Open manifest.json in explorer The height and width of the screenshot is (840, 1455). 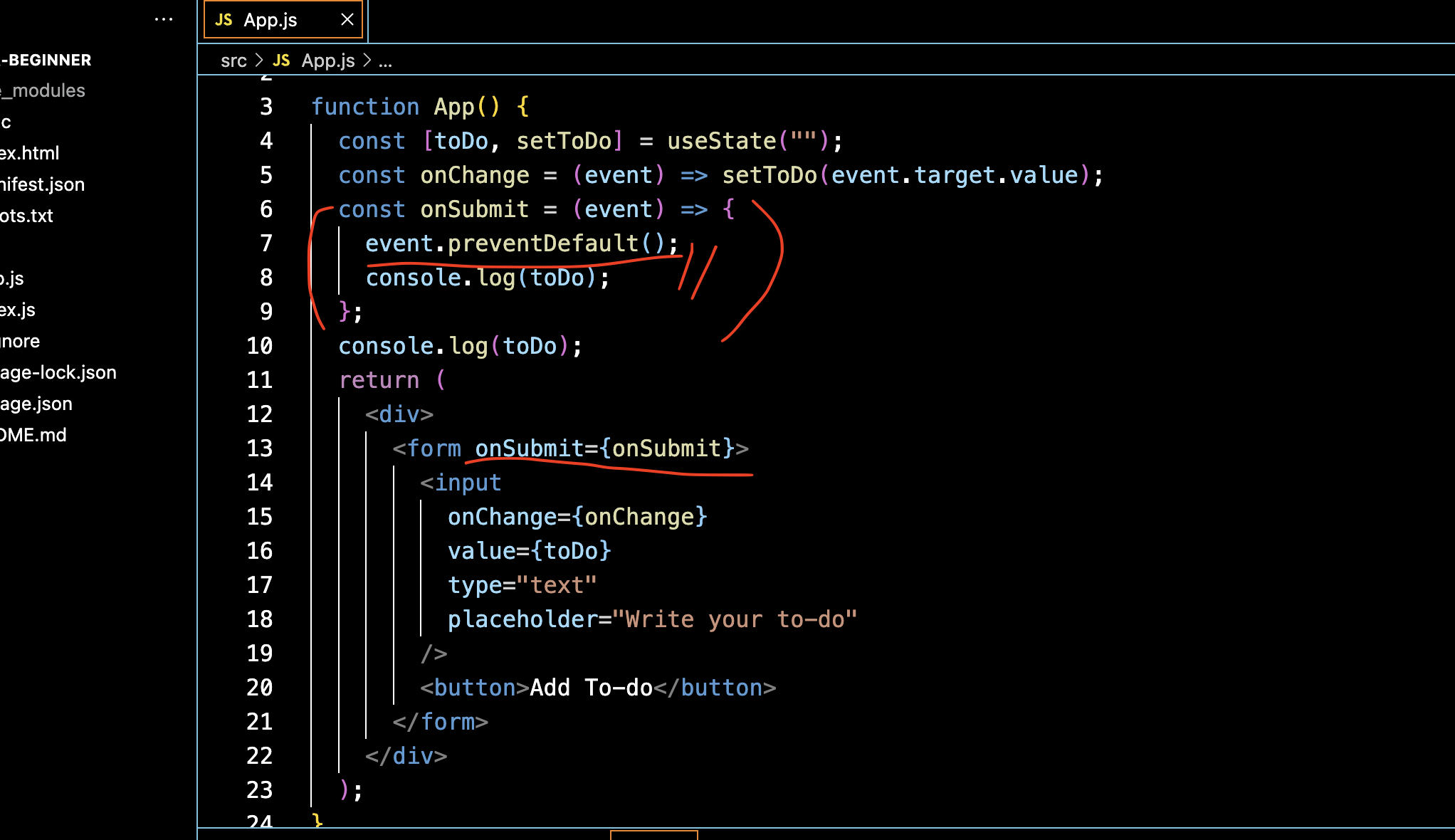pos(43,184)
